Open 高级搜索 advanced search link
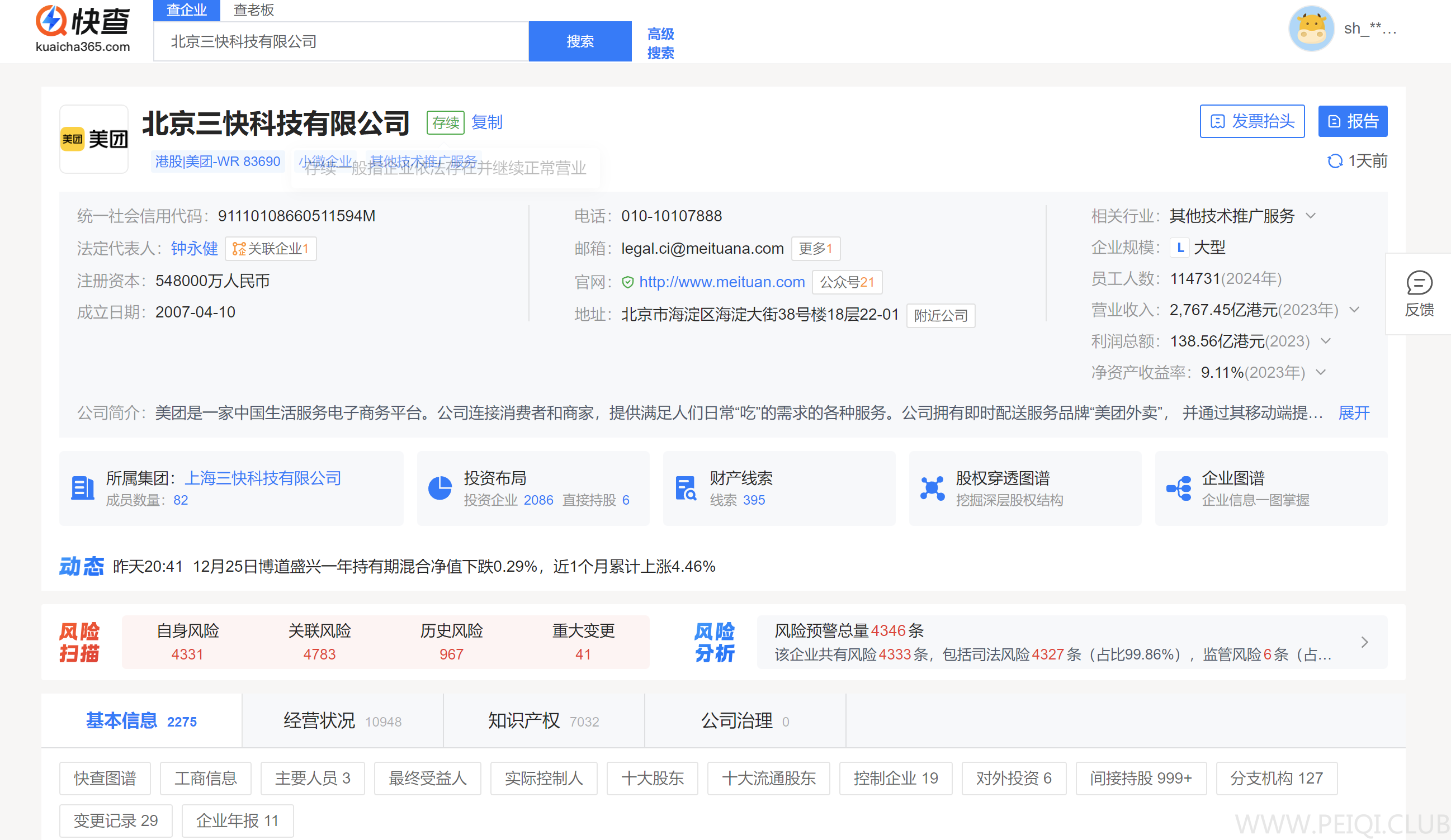The width and height of the screenshot is (1451, 840). click(x=660, y=43)
